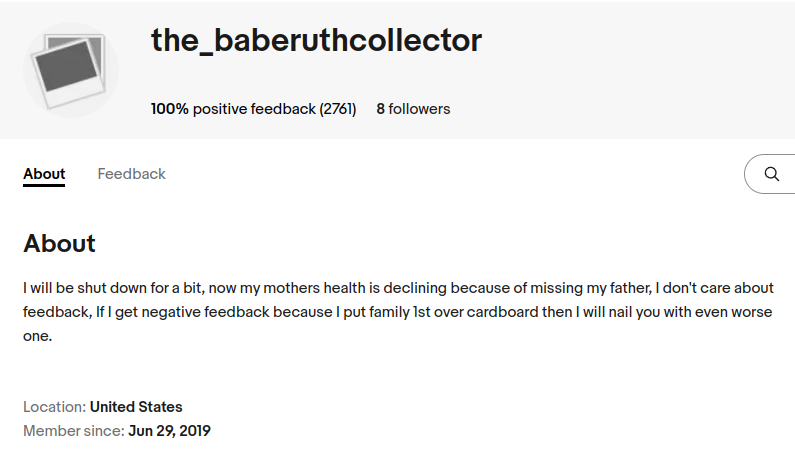Click the the_baberuthcollector username heading
Image resolution: width=795 pixels, height=456 pixels.
(x=316, y=41)
